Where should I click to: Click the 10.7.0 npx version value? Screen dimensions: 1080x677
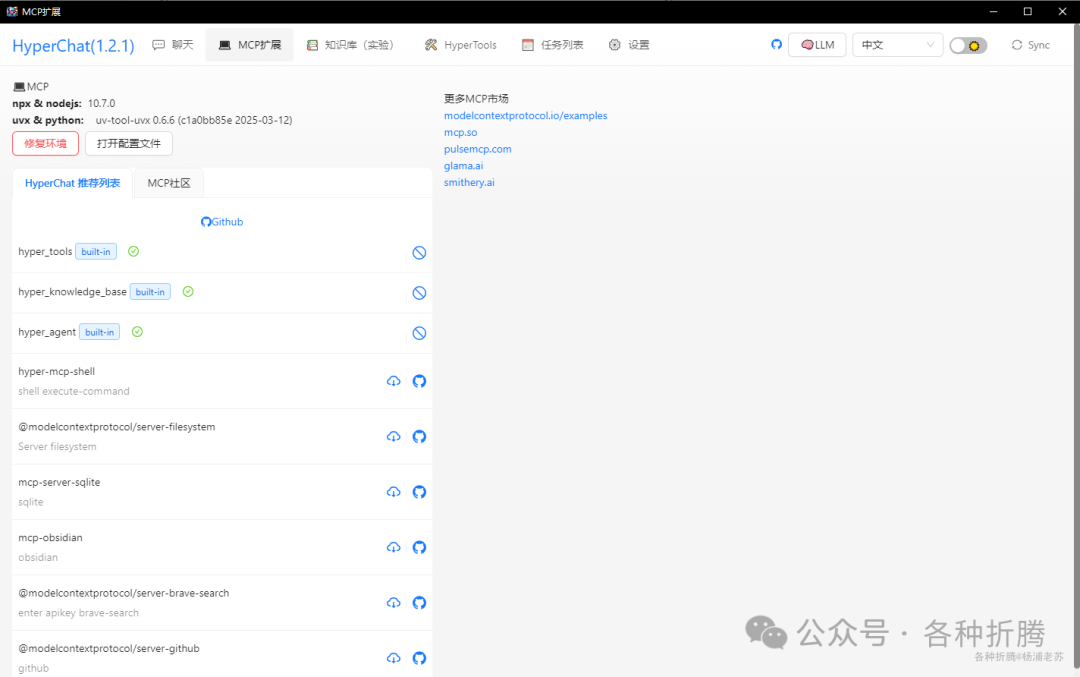(101, 103)
